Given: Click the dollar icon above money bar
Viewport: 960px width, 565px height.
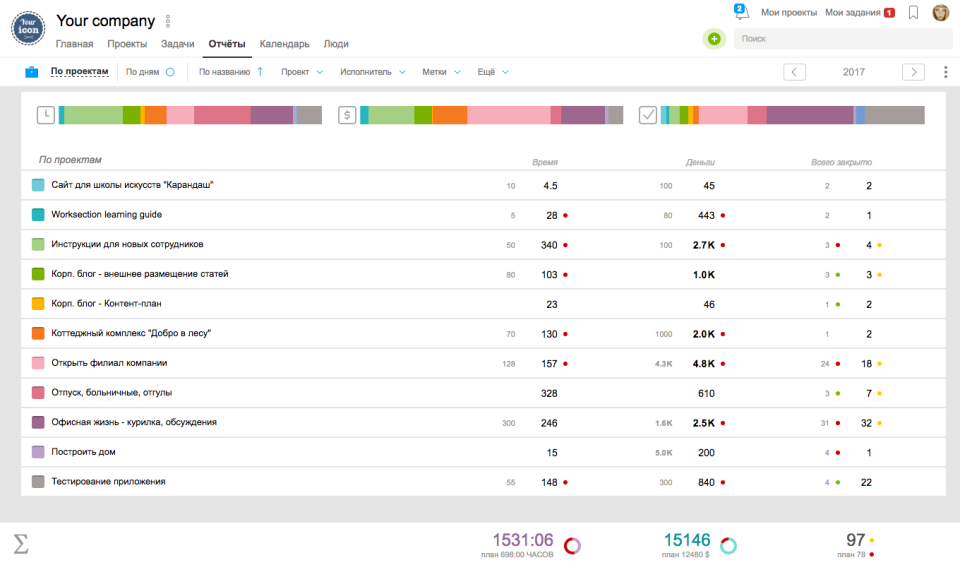Looking at the screenshot, I should (347, 115).
